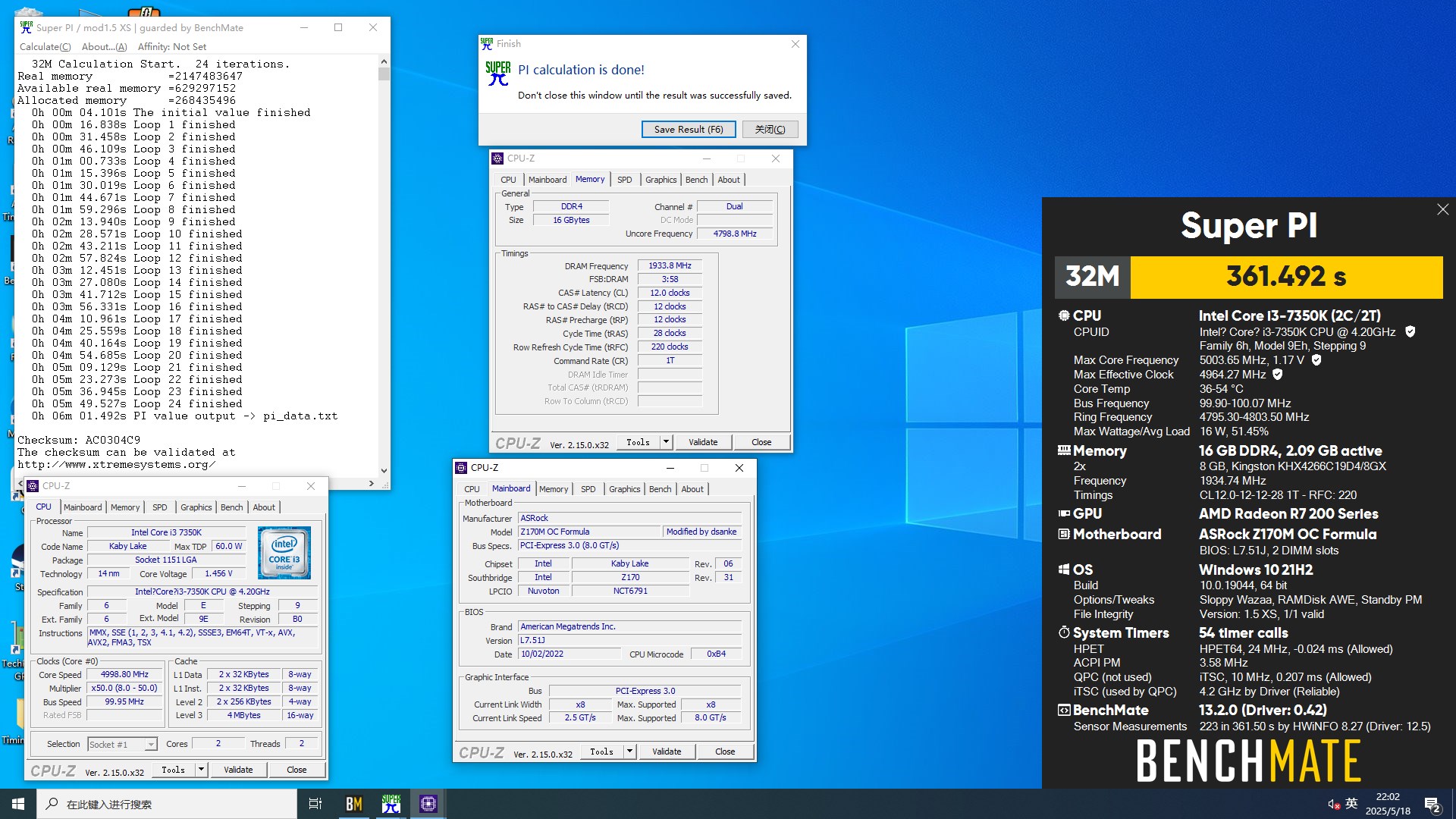The width and height of the screenshot is (1456, 819).
Task: Switch the input language indicator 英
Action: click(1351, 804)
